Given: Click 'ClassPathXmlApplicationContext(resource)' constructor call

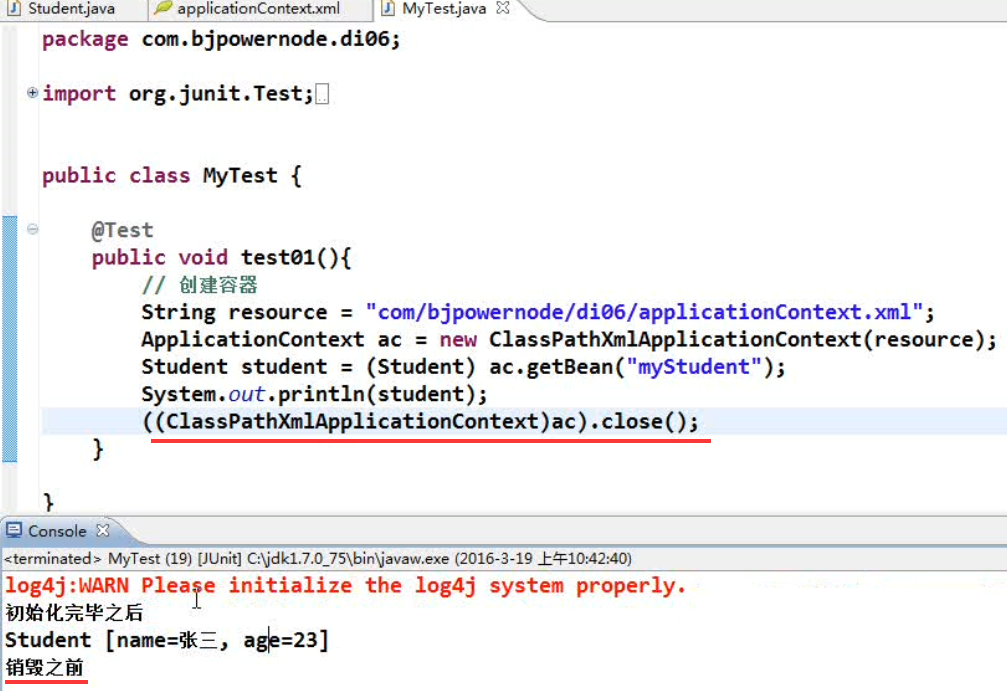Looking at the screenshot, I should tap(737, 340).
